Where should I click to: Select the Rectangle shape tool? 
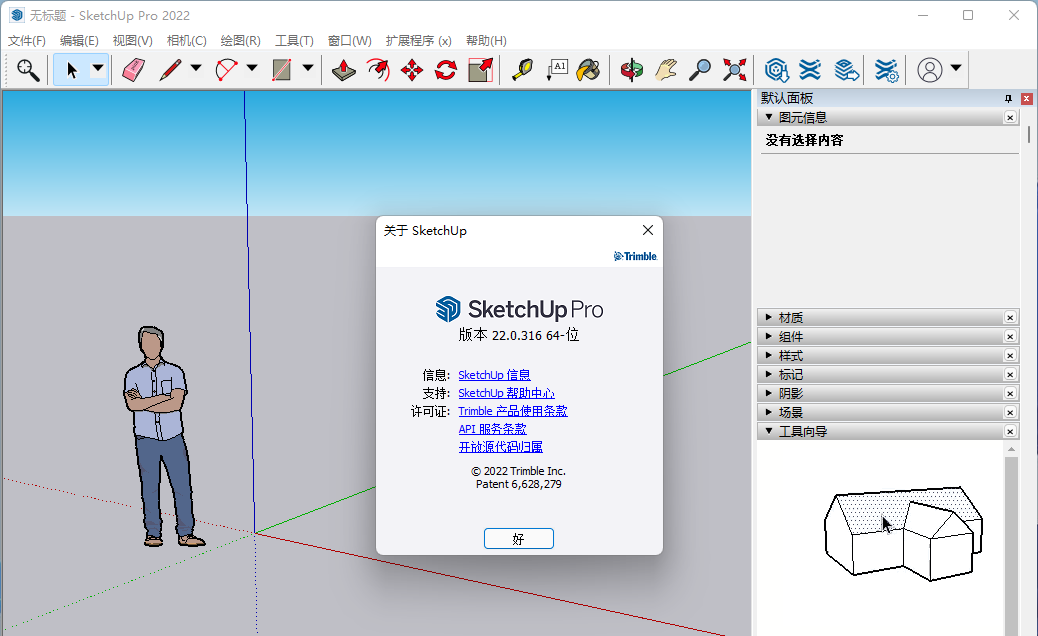coord(282,69)
